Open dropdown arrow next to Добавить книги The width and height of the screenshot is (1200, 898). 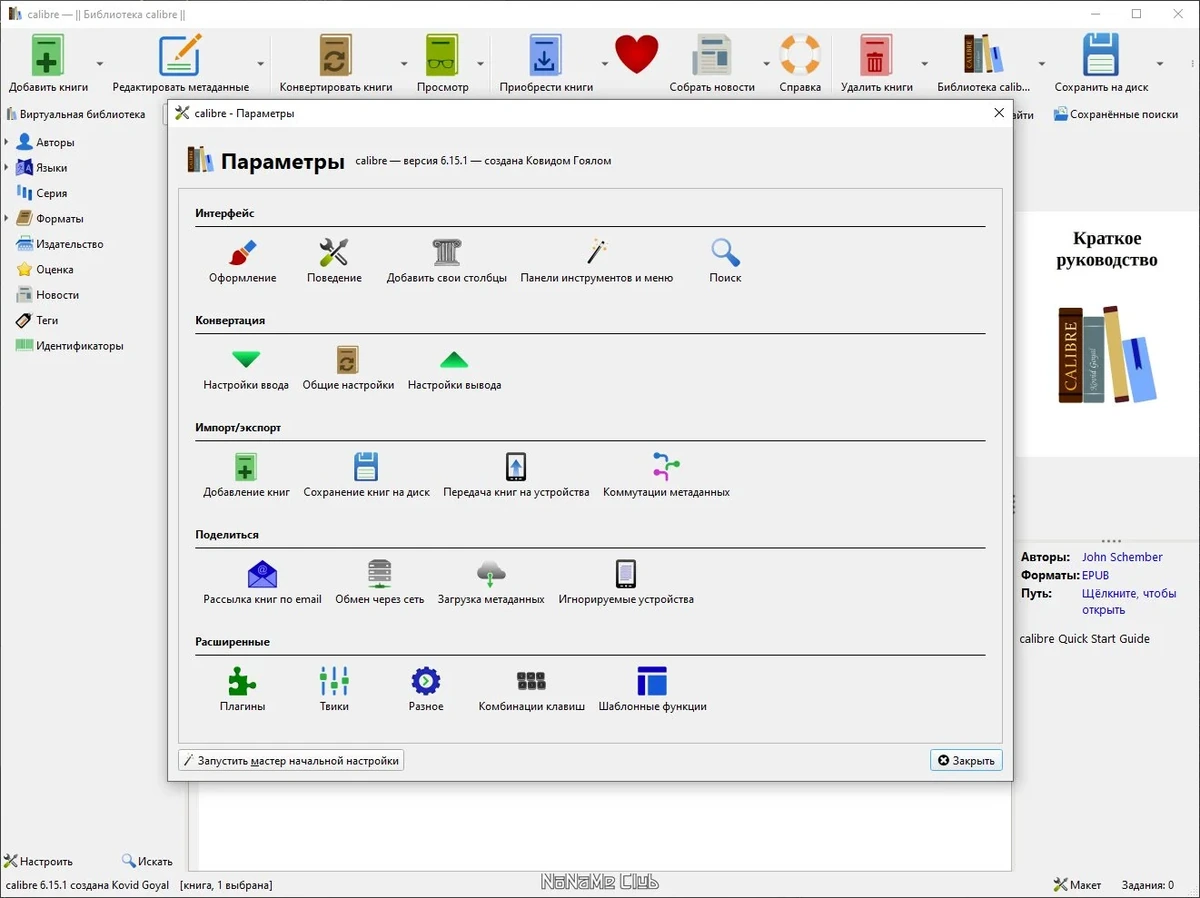(100, 63)
